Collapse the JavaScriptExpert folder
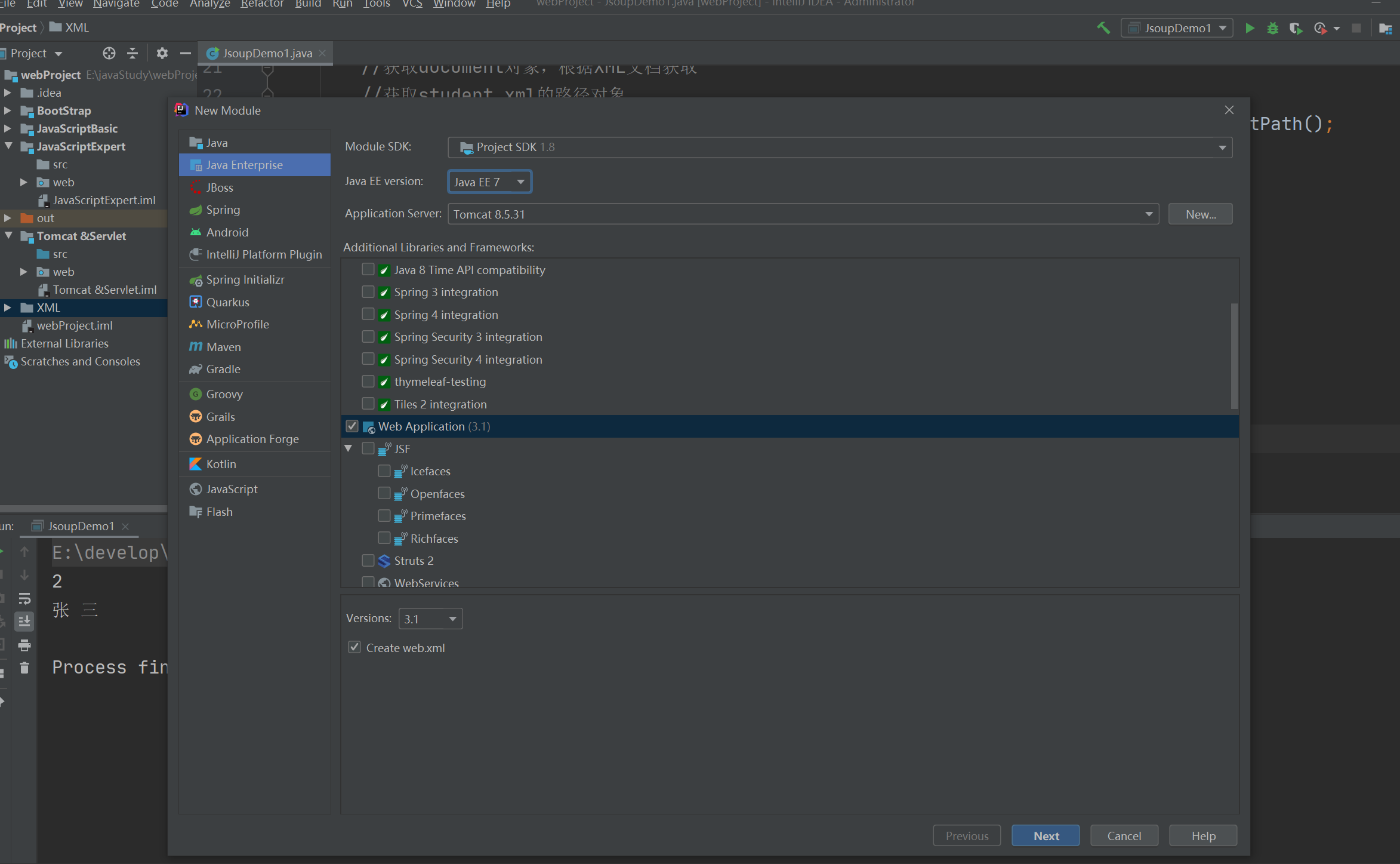The height and width of the screenshot is (864, 1400). click(x=8, y=146)
